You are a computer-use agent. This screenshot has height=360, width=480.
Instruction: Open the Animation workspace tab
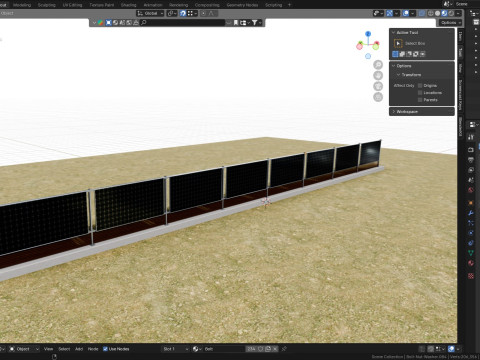[x=153, y=5]
